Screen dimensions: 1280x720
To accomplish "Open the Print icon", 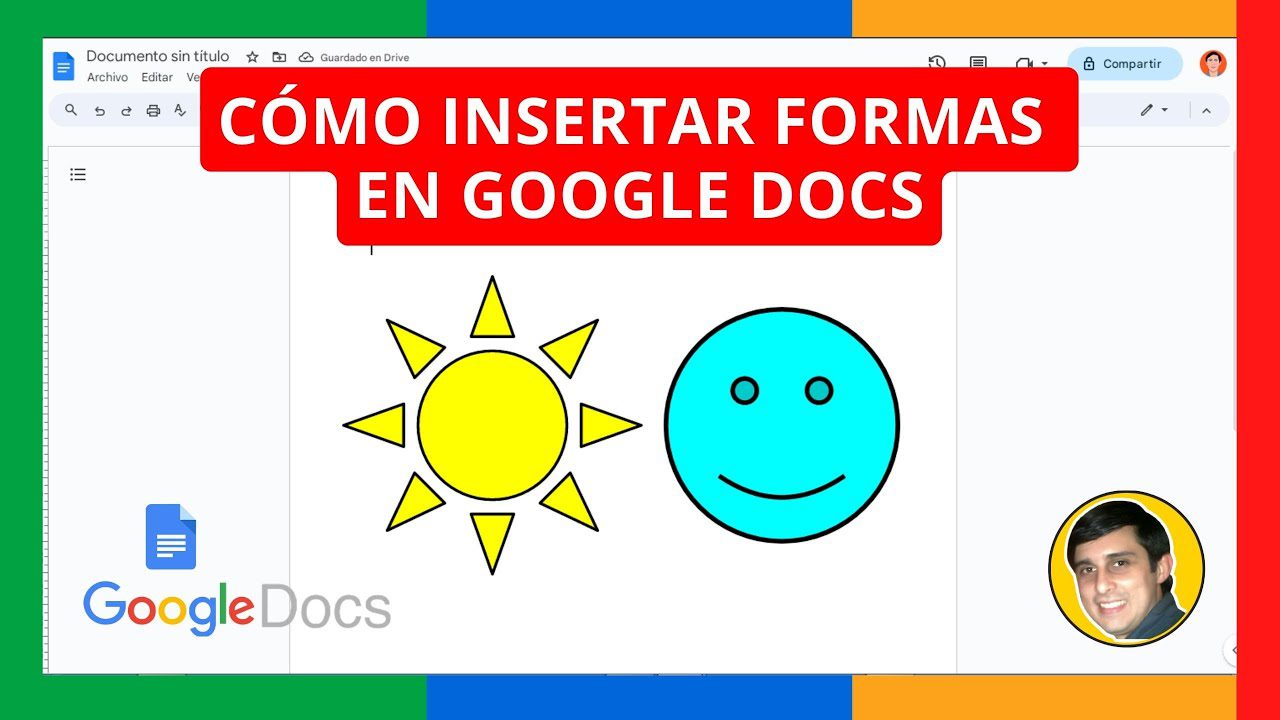I will tap(152, 110).
